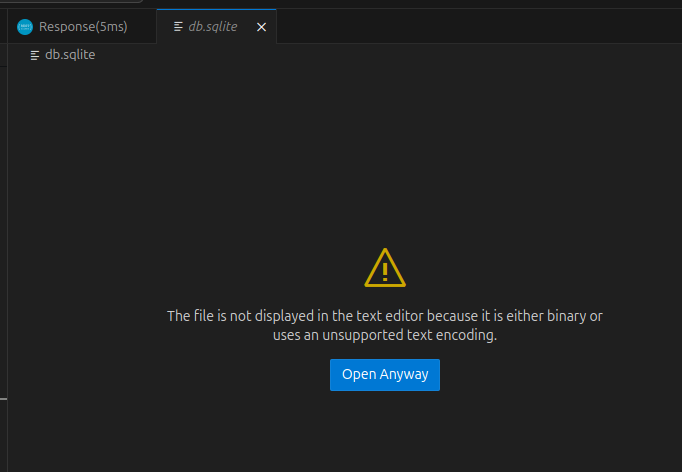Click the db.sqlite breadcrumb item
This screenshot has height=472, width=682.
[x=70, y=55]
